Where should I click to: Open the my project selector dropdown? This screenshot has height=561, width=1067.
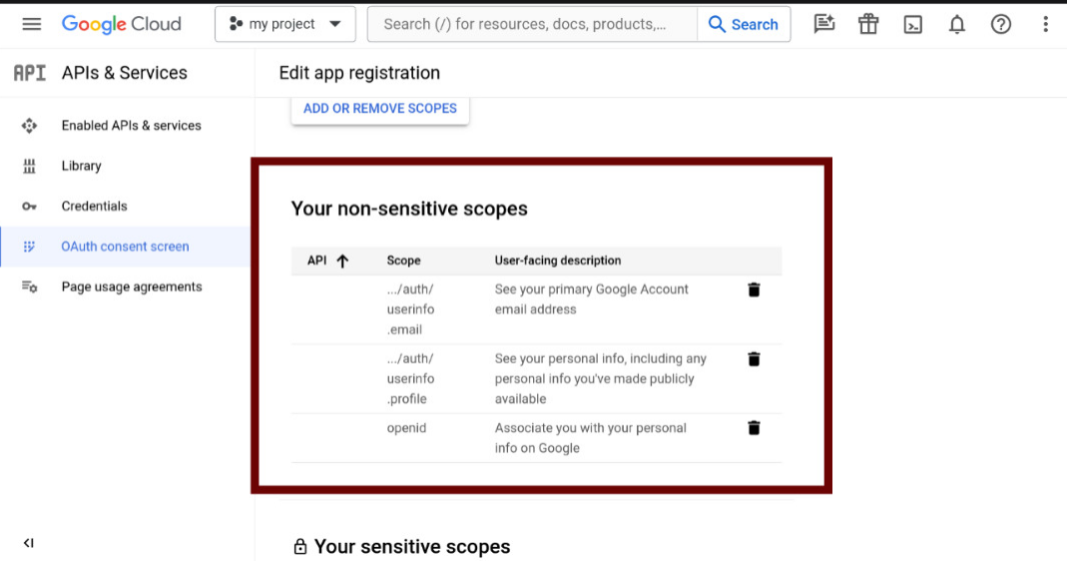[285, 24]
